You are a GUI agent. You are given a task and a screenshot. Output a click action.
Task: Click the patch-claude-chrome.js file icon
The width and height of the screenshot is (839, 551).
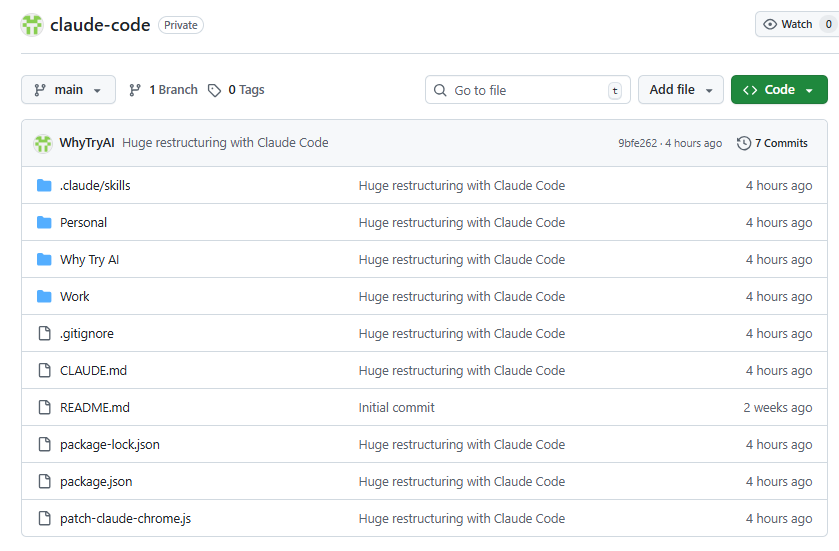pyautogui.click(x=45, y=518)
